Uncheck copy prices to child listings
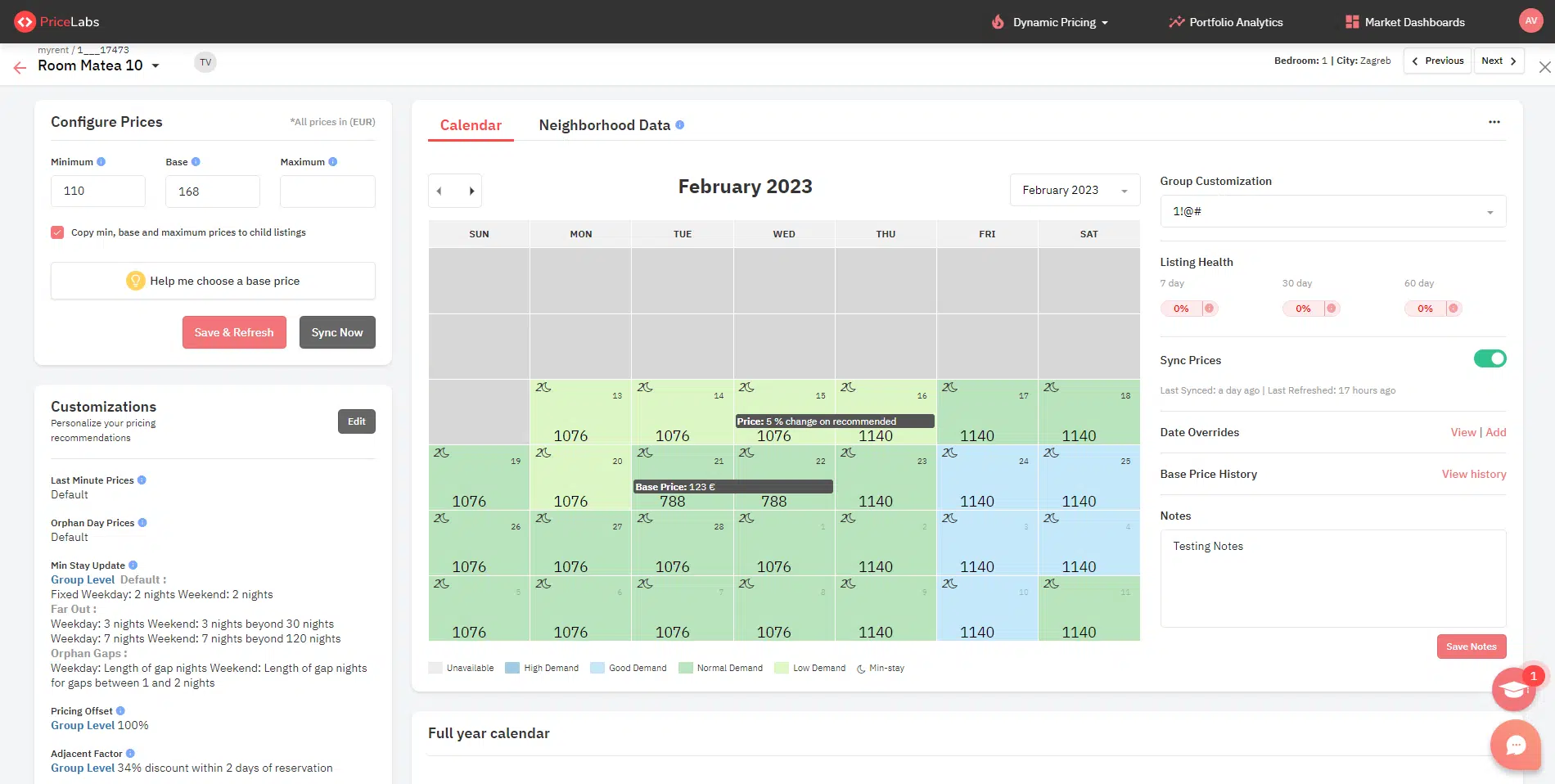The image size is (1555, 784). [x=56, y=232]
